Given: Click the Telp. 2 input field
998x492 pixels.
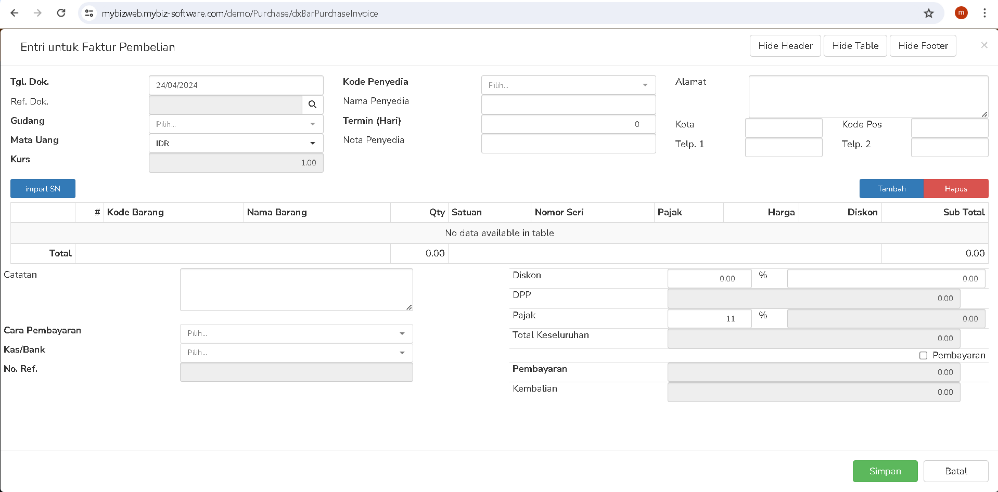Looking at the screenshot, I should (x=950, y=148).
